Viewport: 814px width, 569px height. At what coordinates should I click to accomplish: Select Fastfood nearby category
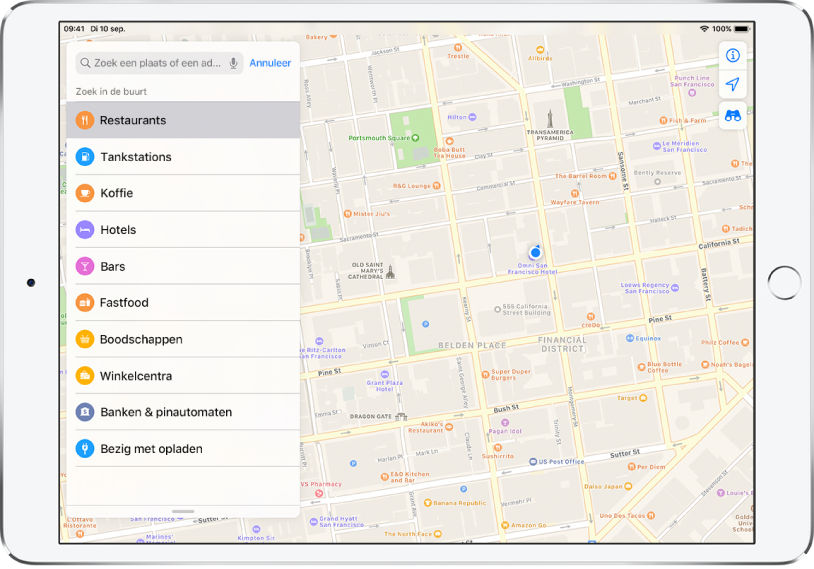pos(124,303)
